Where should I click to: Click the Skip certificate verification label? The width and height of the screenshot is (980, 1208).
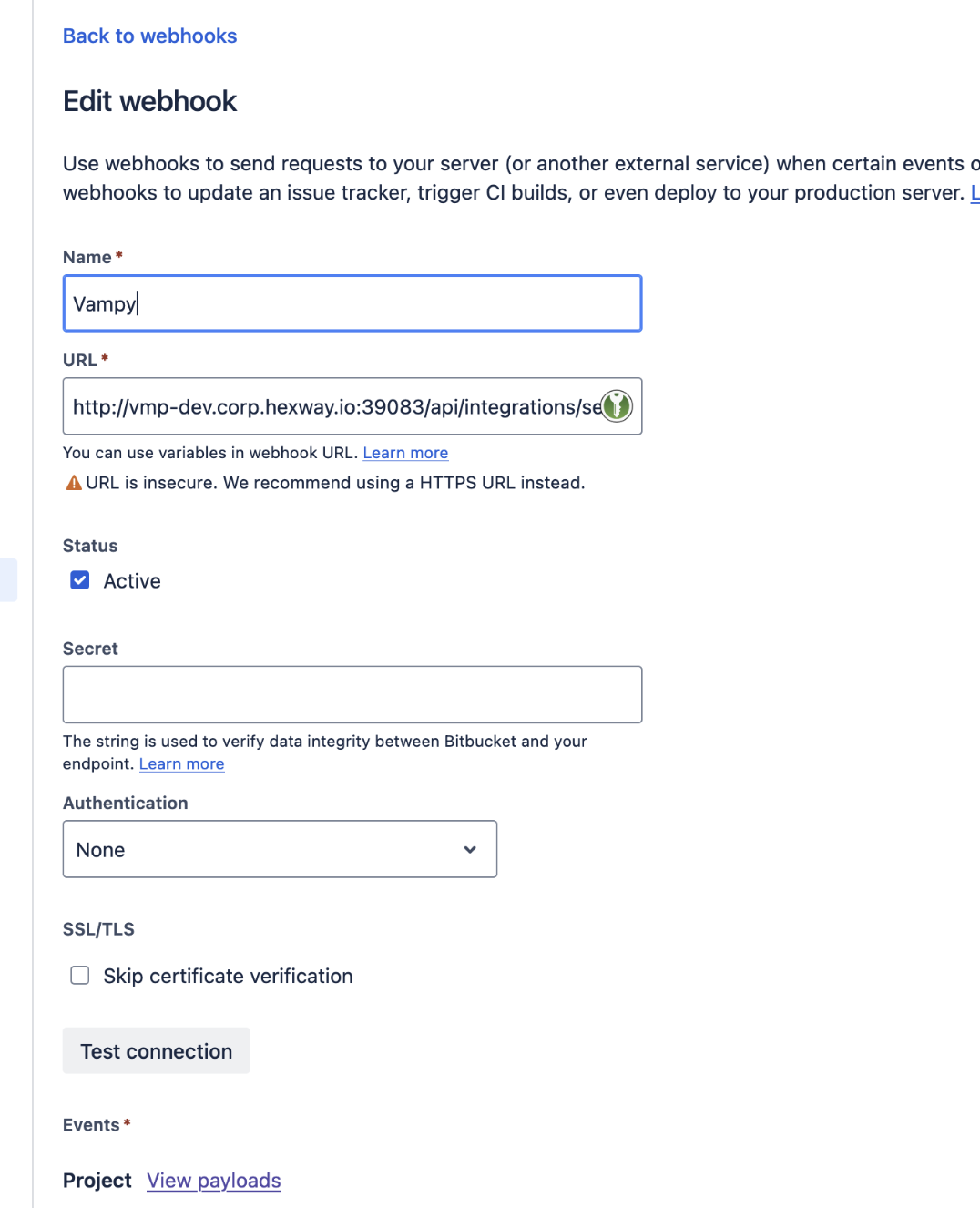tap(228, 976)
